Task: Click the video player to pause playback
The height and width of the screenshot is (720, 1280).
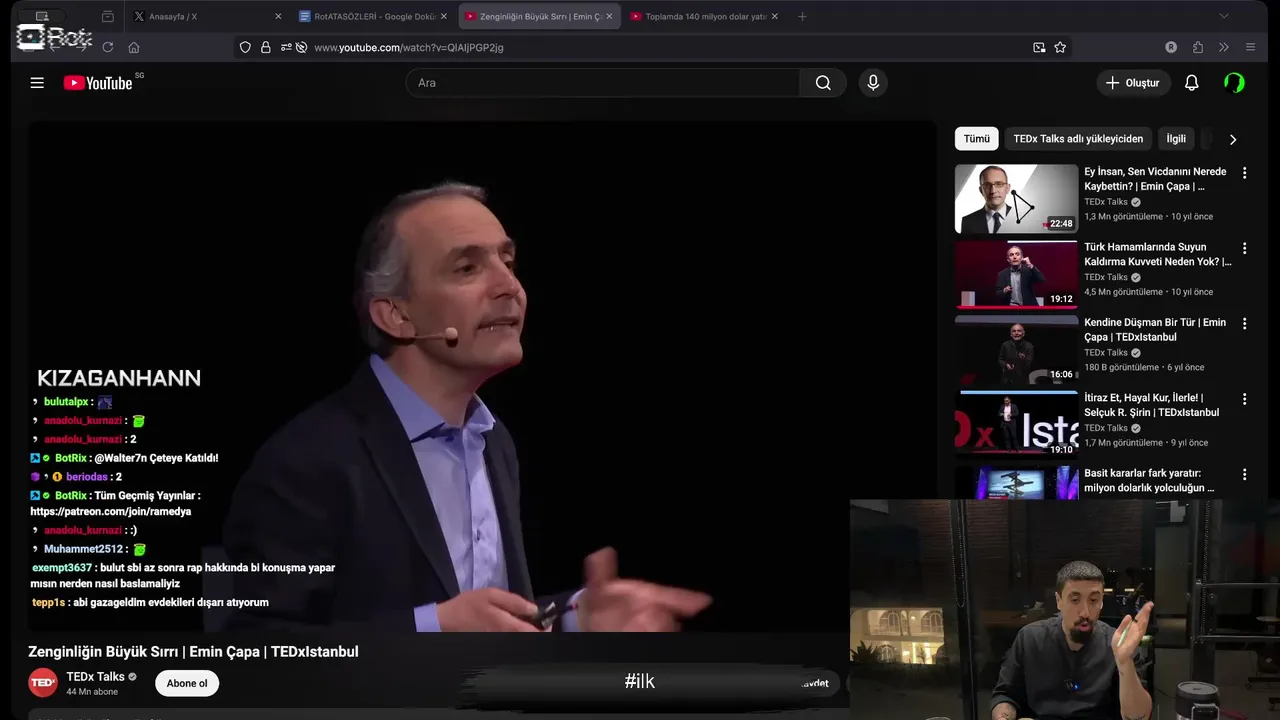Action: click(482, 377)
